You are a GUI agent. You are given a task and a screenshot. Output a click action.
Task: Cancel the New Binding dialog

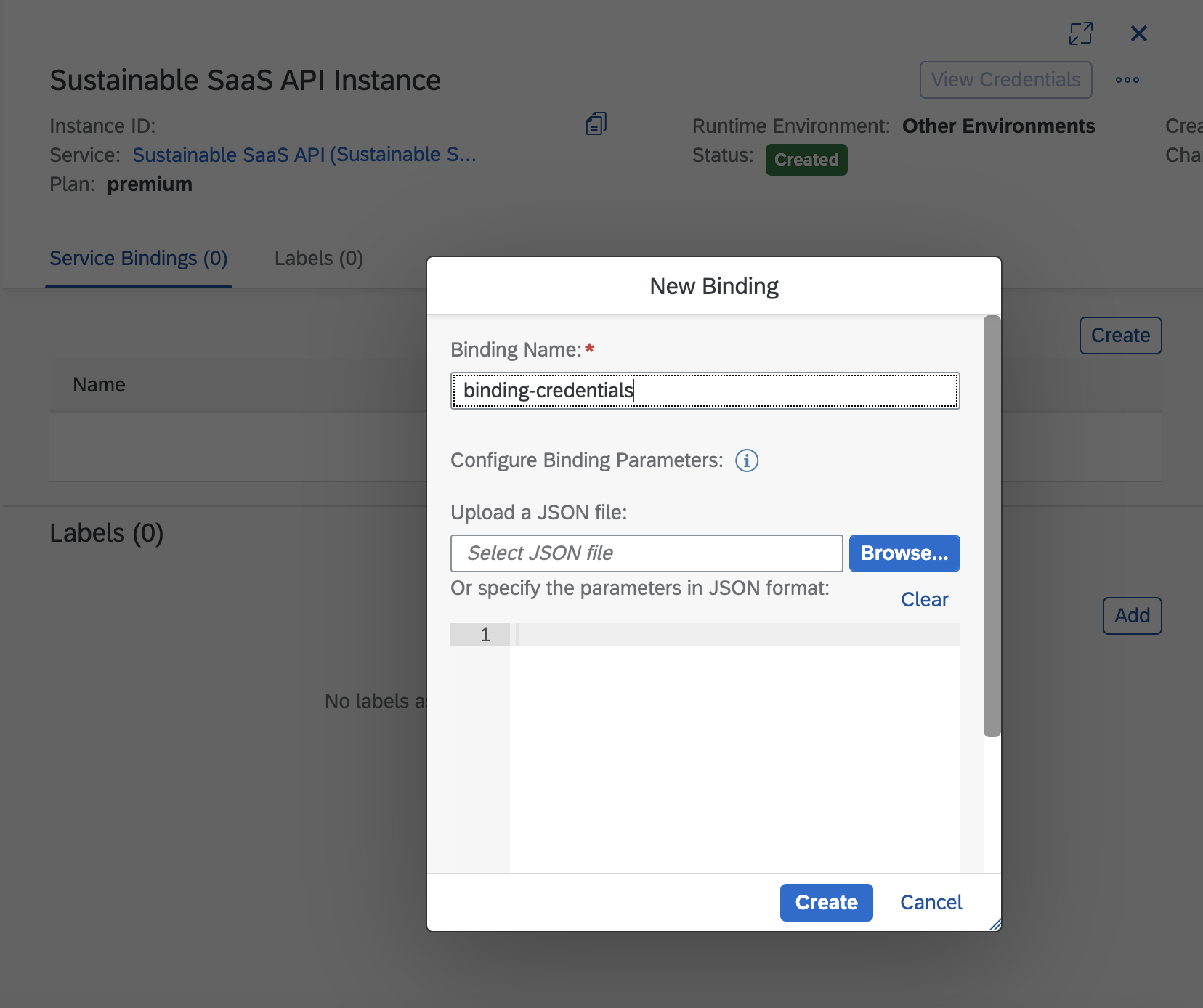(931, 903)
